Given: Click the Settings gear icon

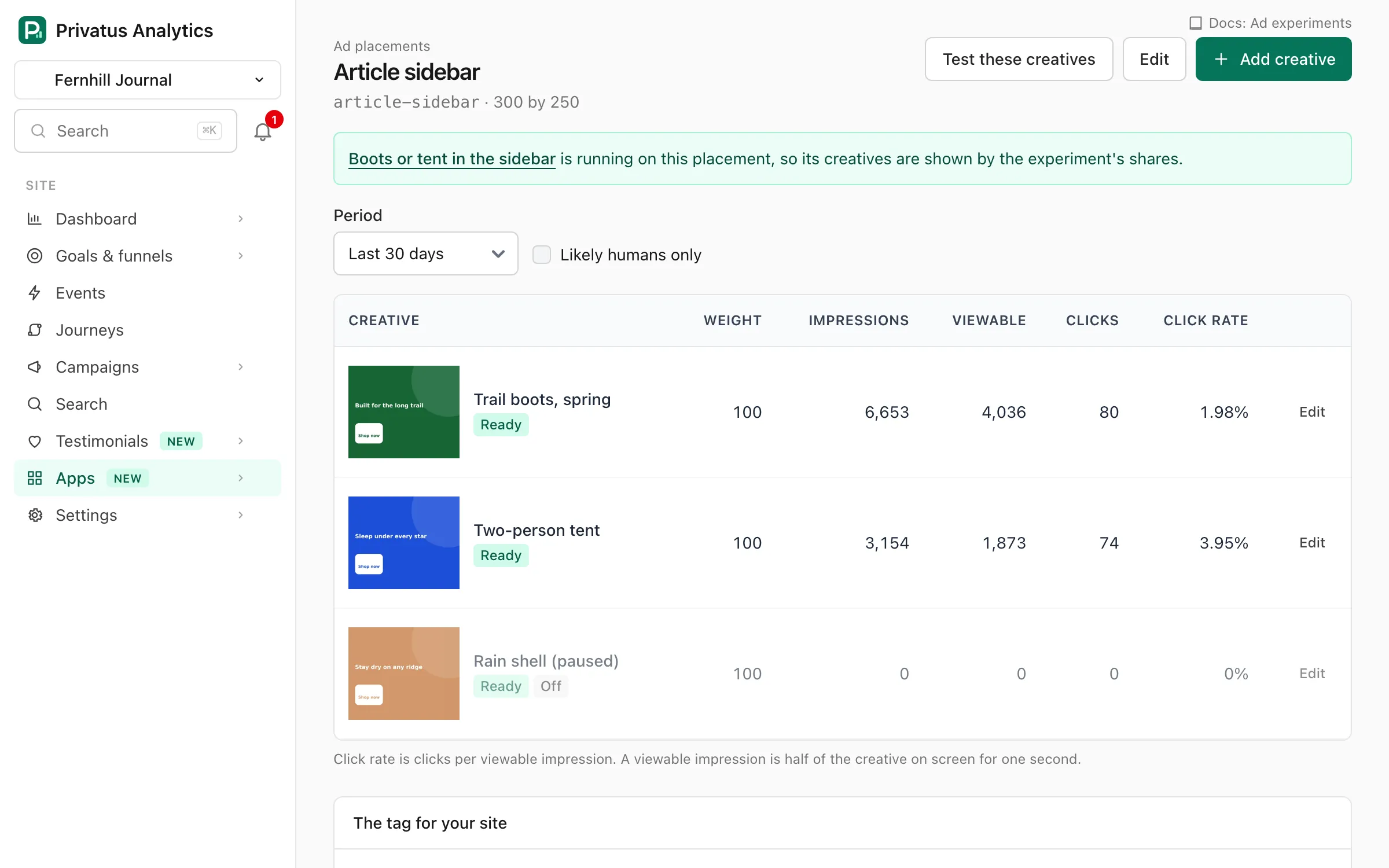Looking at the screenshot, I should coord(35,515).
